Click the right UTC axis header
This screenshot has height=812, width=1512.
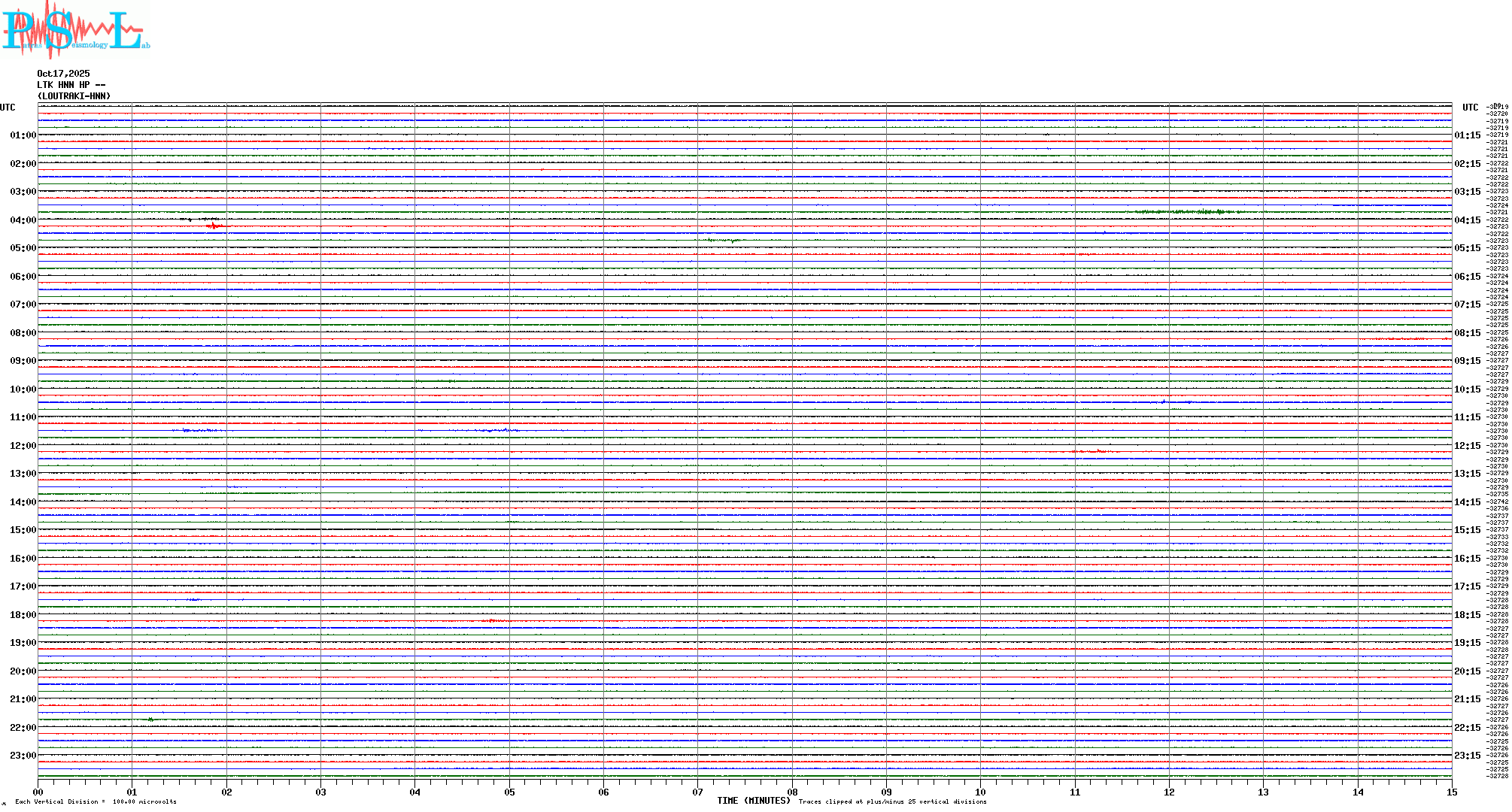click(1470, 108)
